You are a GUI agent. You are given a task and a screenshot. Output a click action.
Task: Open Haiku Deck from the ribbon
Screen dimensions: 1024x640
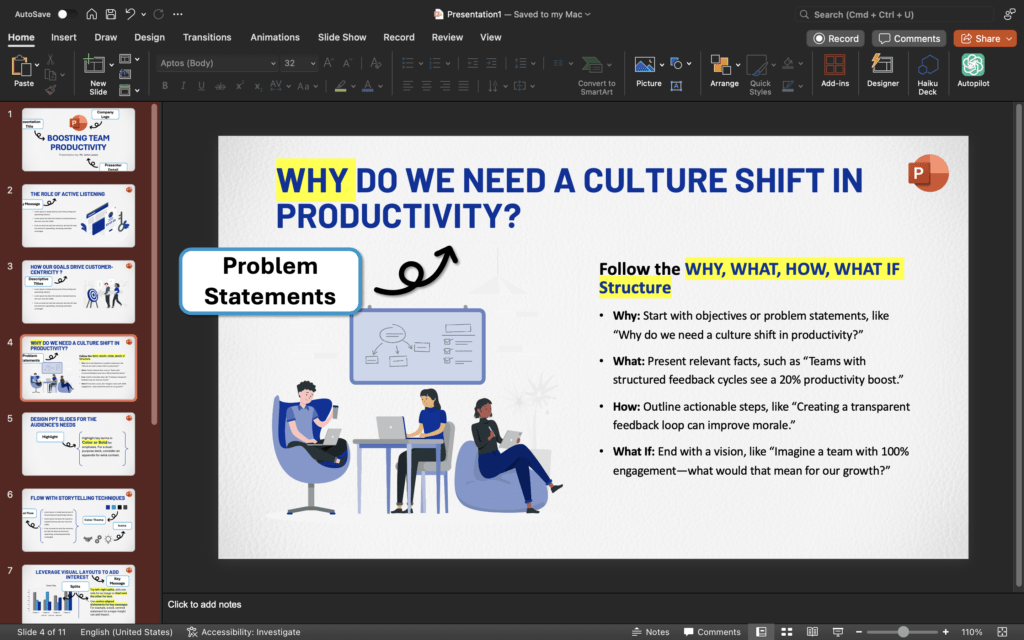(928, 70)
